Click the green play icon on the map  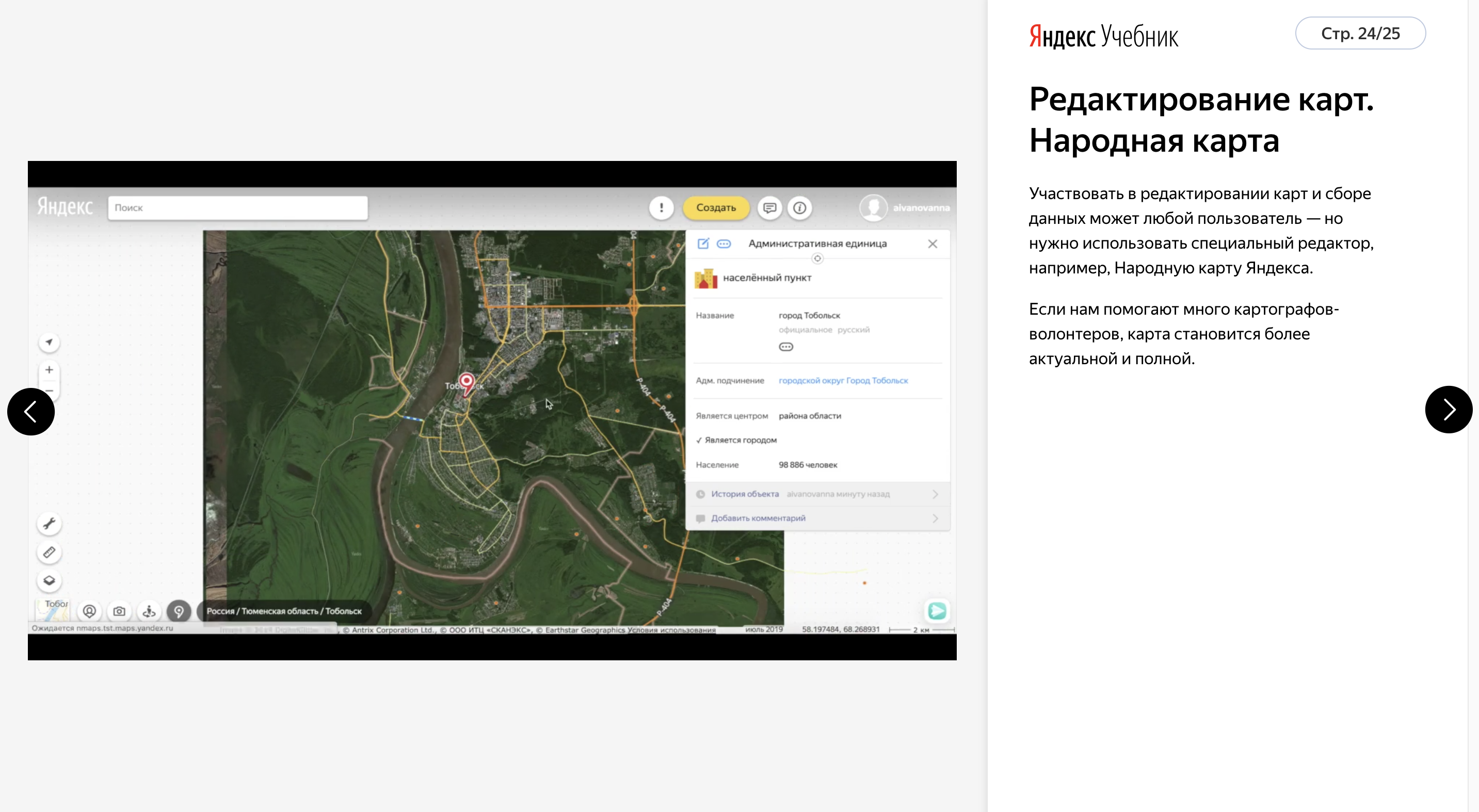pyautogui.click(x=937, y=611)
